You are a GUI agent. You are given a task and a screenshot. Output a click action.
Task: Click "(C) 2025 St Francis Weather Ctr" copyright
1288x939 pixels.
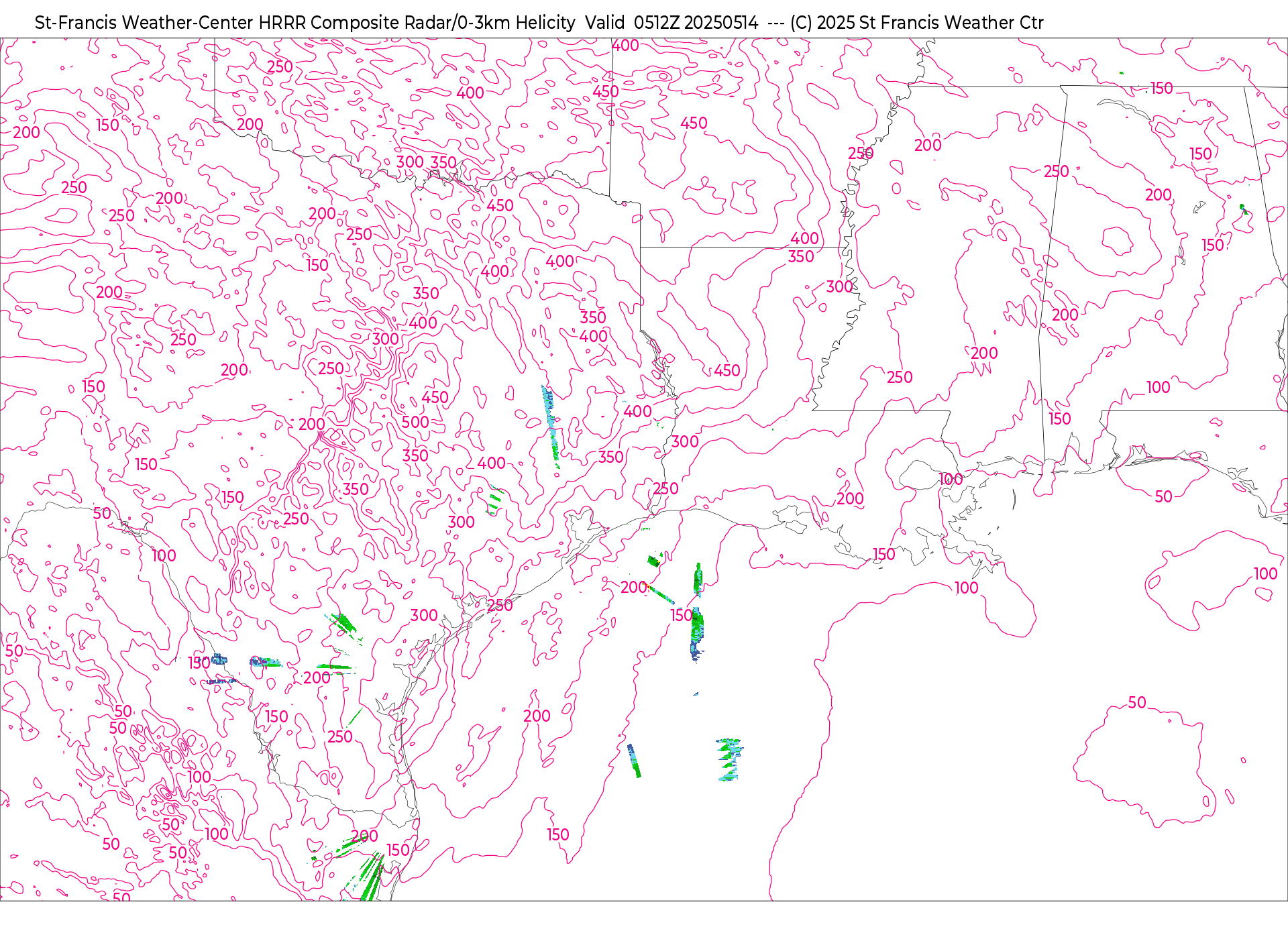tap(916, 23)
